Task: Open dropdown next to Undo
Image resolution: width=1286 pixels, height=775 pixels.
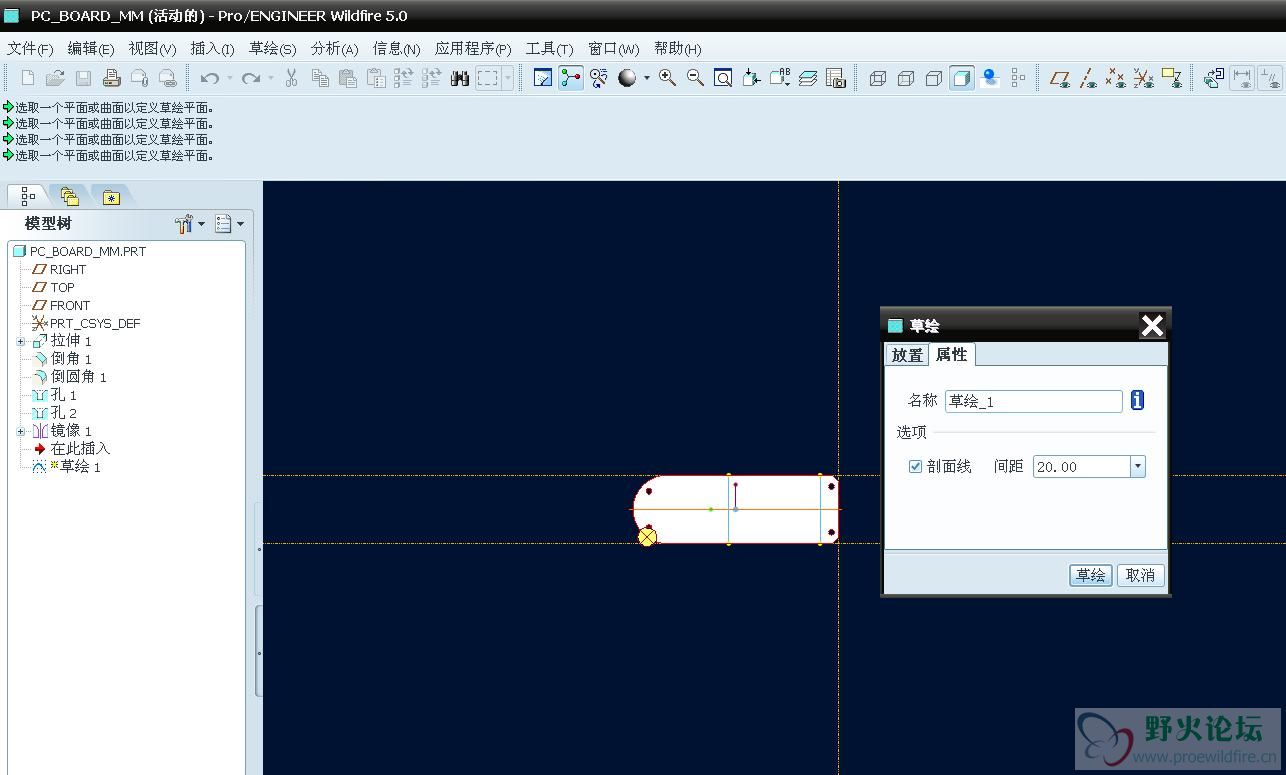Action: tap(229, 78)
